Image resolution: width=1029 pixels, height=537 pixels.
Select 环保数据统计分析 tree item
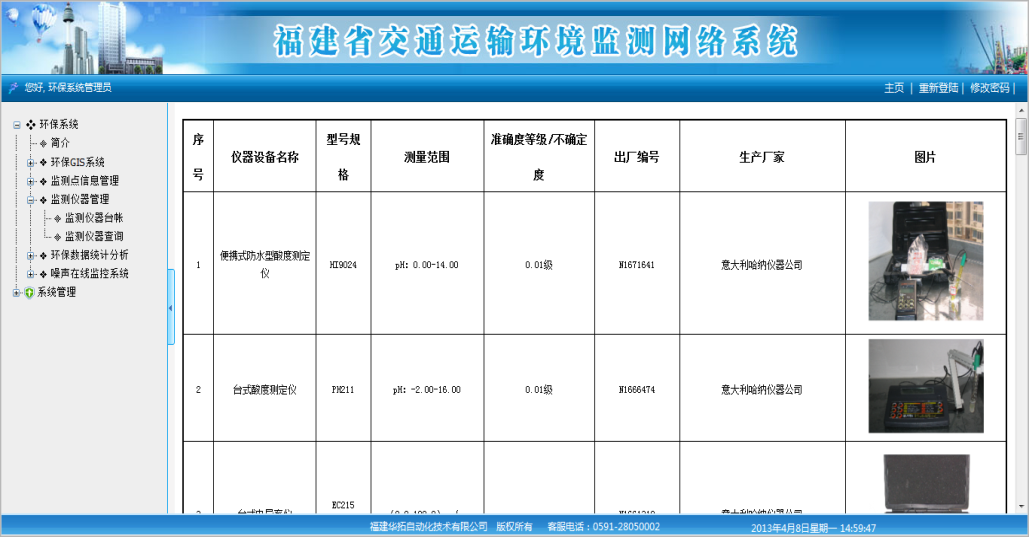(x=89, y=255)
